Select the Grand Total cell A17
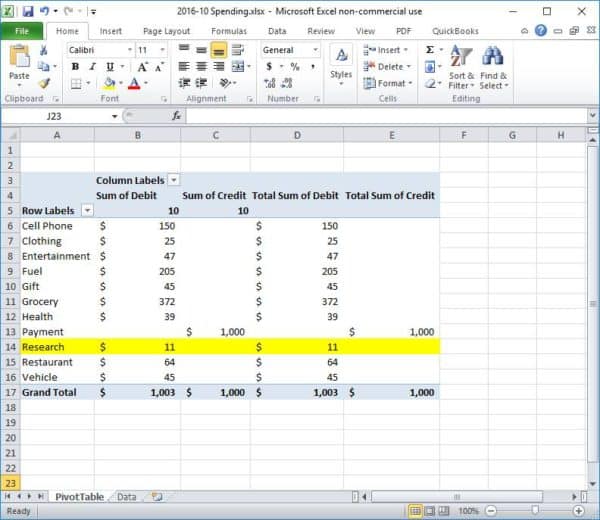Image resolution: width=600 pixels, height=520 pixels. click(x=57, y=392)
